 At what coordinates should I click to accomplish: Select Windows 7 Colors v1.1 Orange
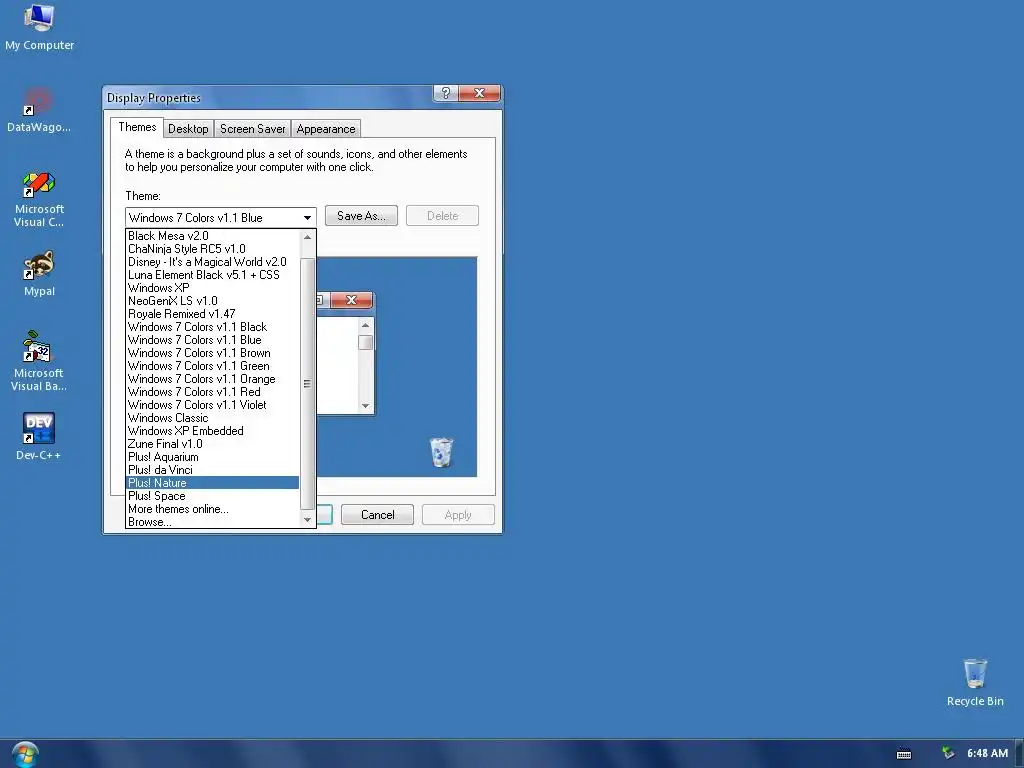click(212, 379)
